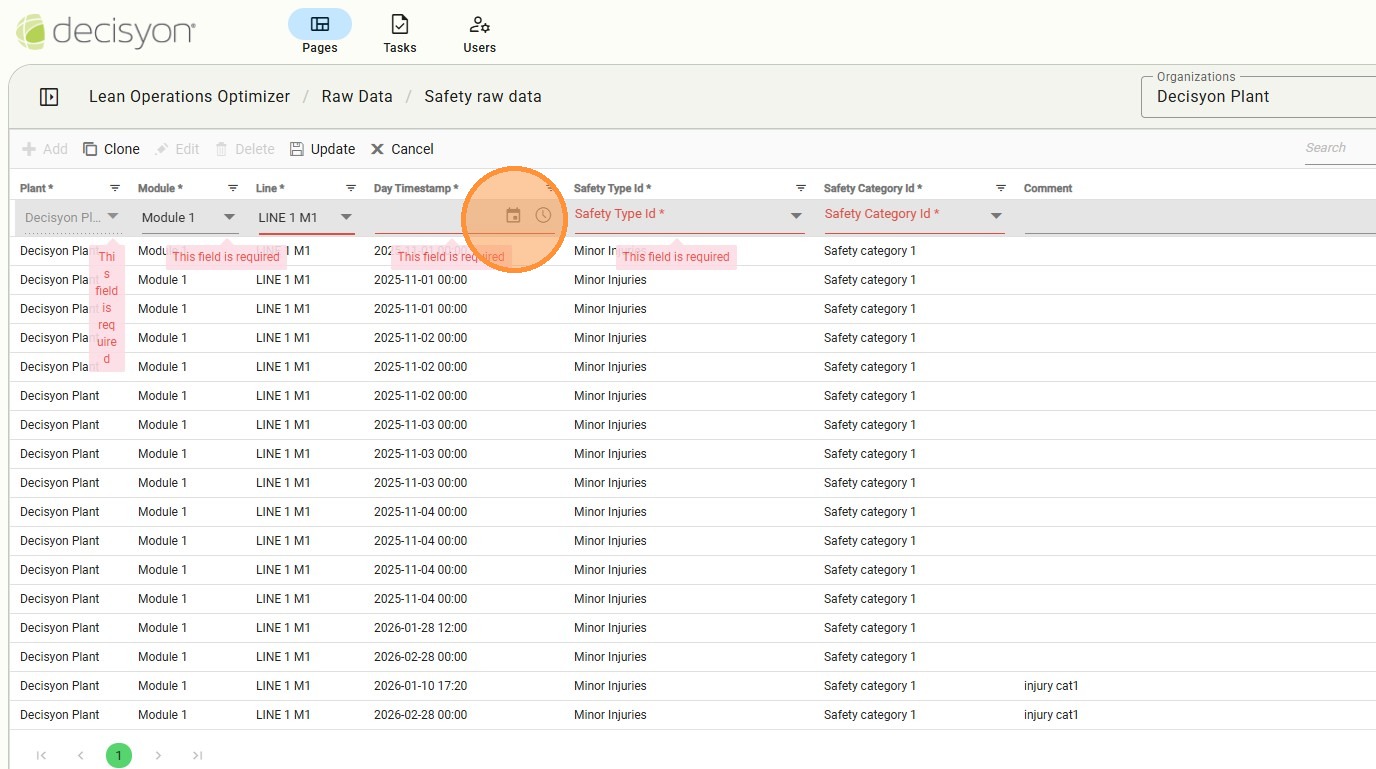
Task: Go to next page arrow
Action: pyautogui.click(x=158, y=755)
